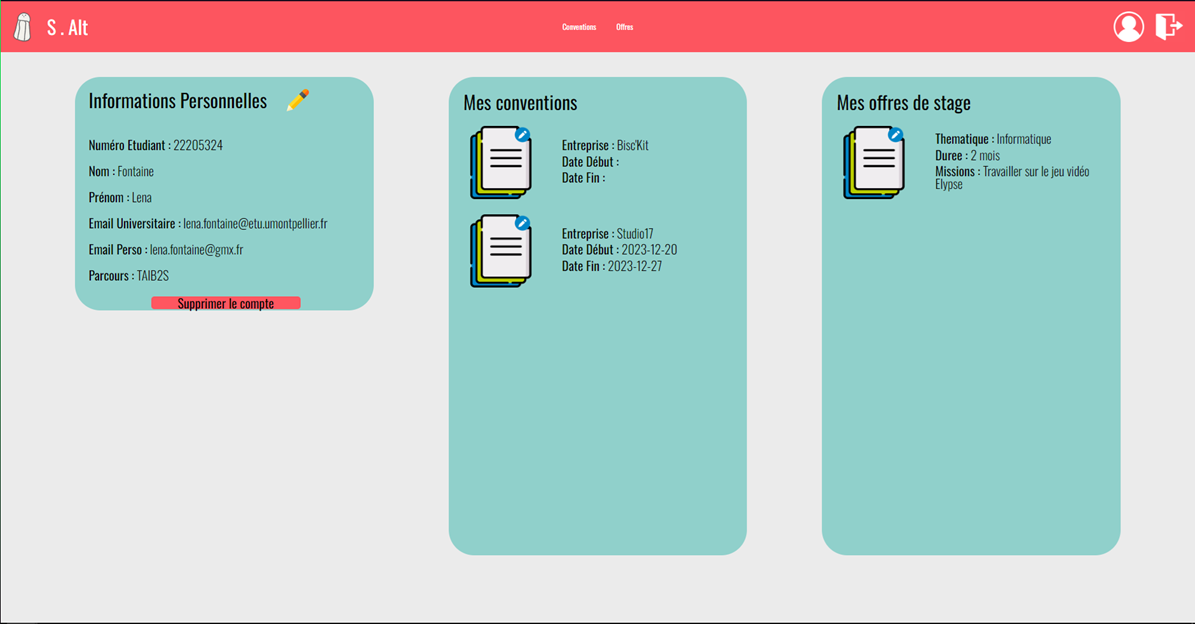Select the personal email lena.fontaine@gmx.fr

[196, 250]
